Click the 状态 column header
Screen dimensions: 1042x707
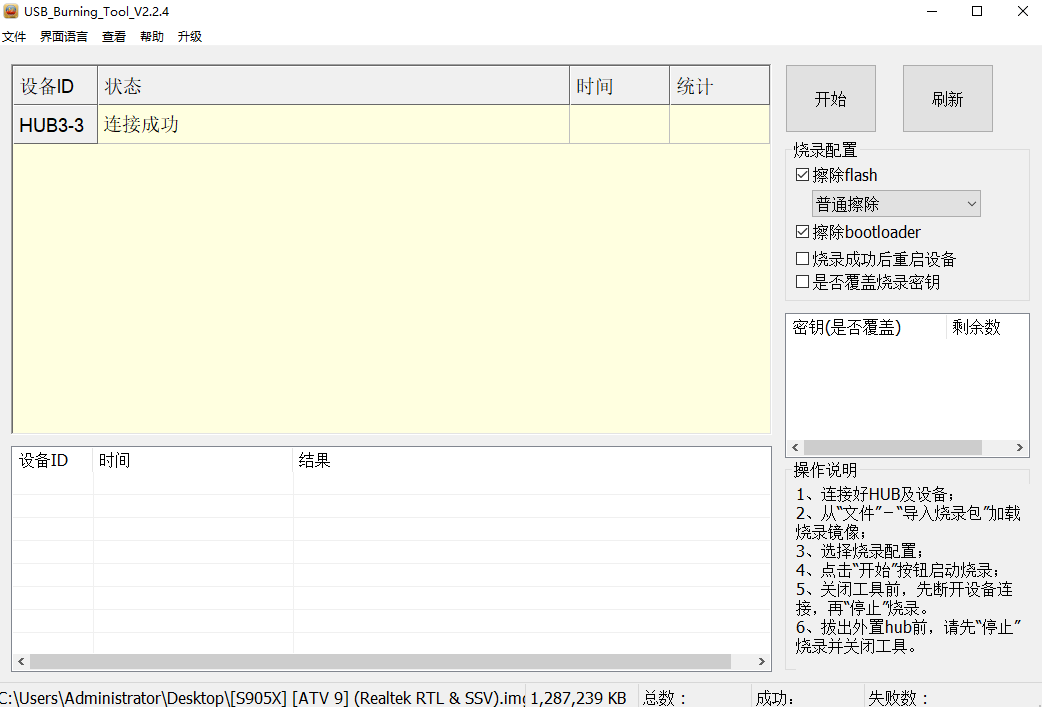pyautogui.click(x=334, y=86)
